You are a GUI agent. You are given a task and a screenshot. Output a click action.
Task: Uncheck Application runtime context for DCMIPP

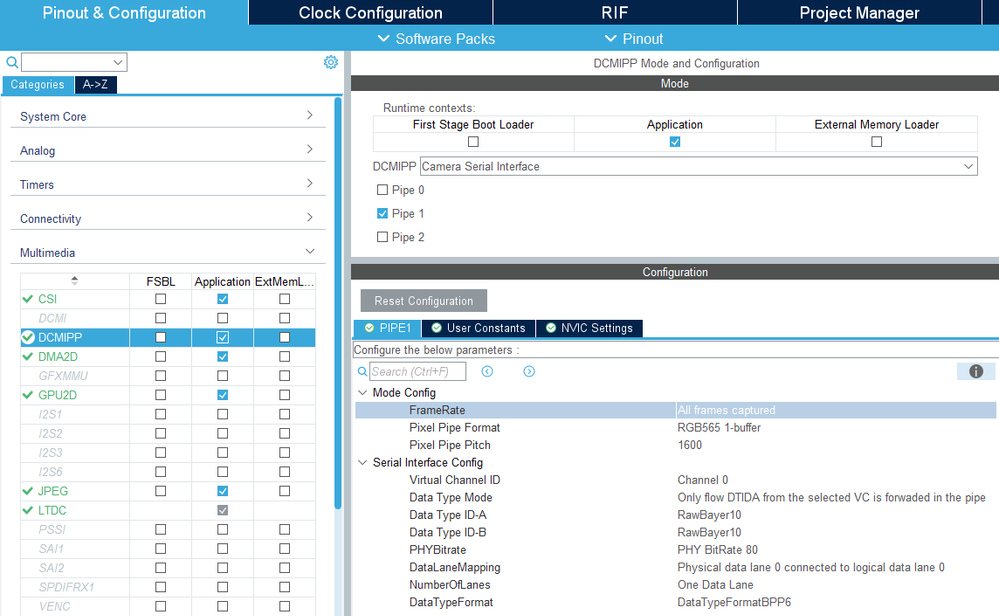675,141
